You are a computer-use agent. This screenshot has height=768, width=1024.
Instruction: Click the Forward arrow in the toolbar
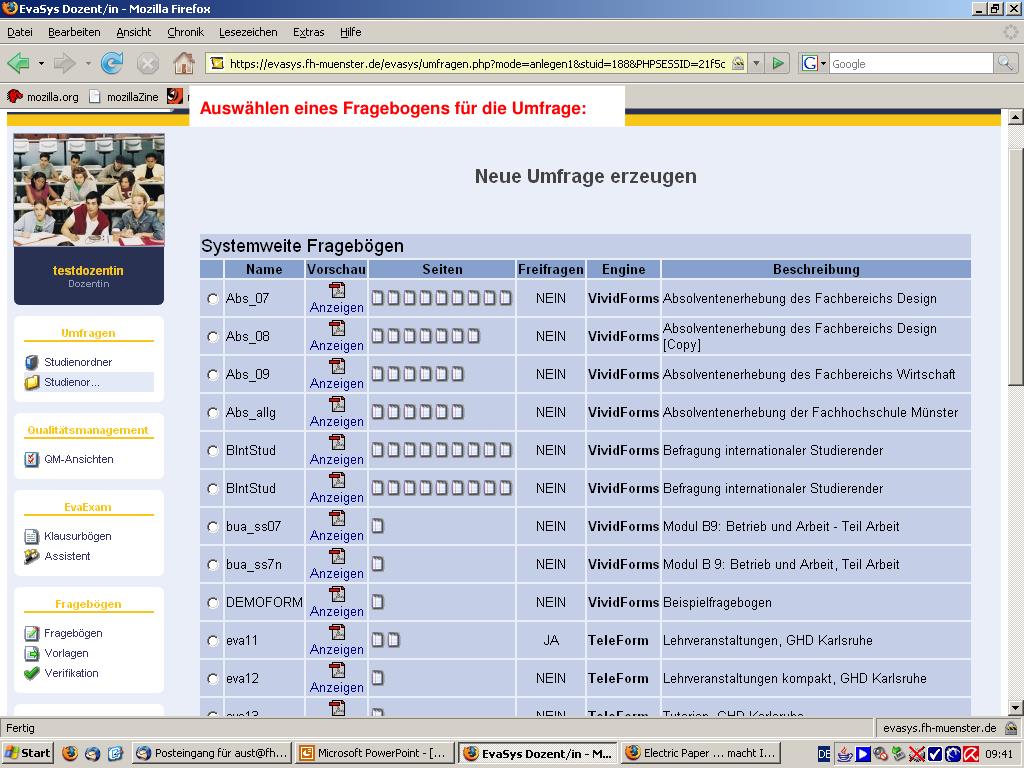pos(64,63)
